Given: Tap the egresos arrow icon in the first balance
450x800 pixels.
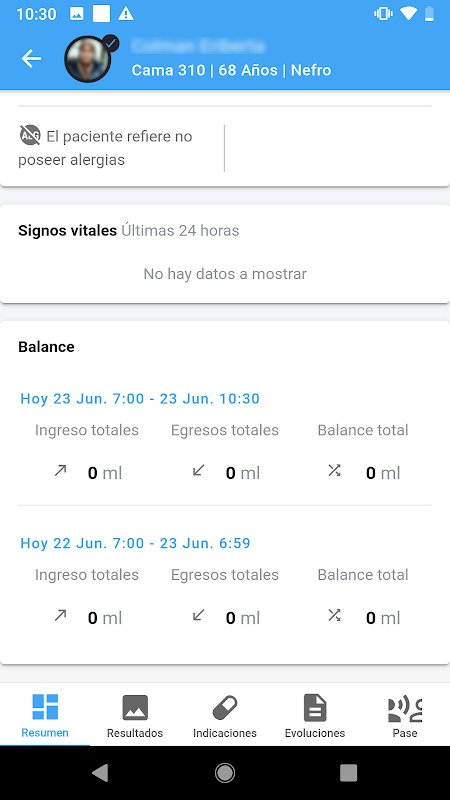Looking at the screenshot, I should coord(198,471).
